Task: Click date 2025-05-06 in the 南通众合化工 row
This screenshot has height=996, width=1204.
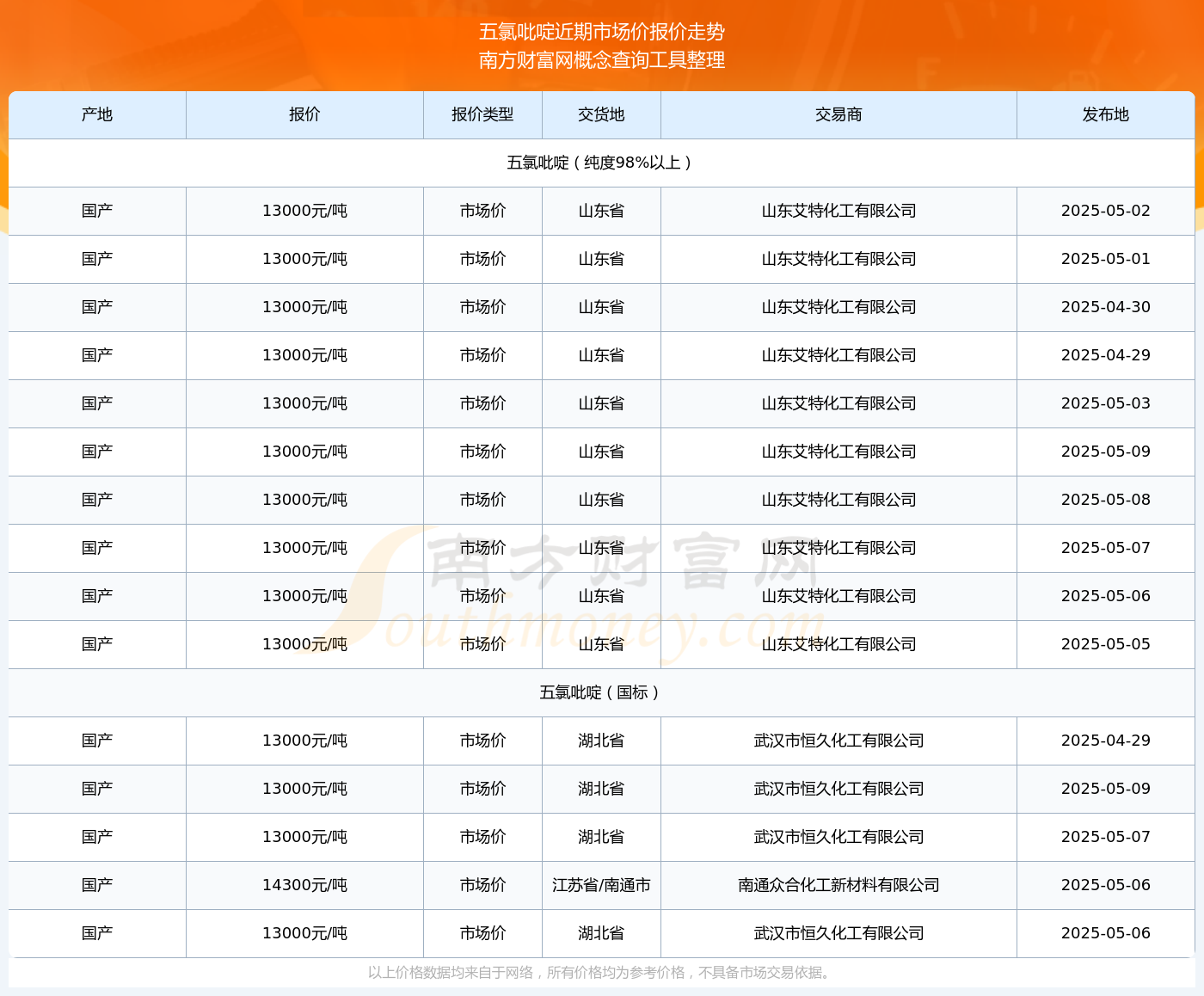Action: pyautogui.click(x=1105, y=885)
